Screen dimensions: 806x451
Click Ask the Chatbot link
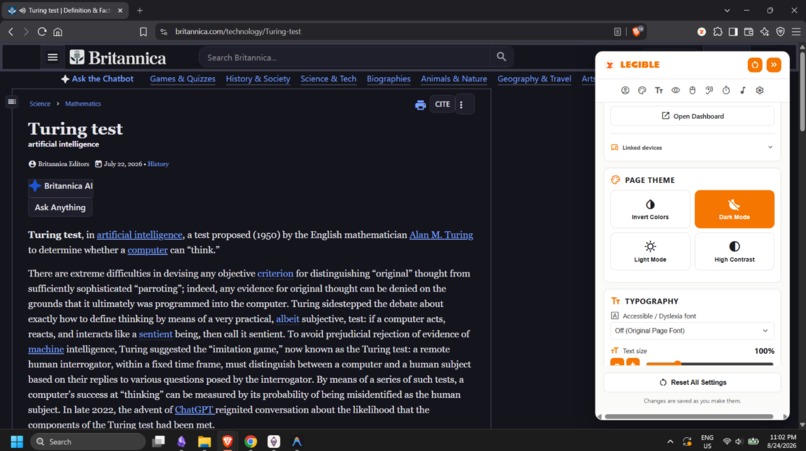click(97, 79)
